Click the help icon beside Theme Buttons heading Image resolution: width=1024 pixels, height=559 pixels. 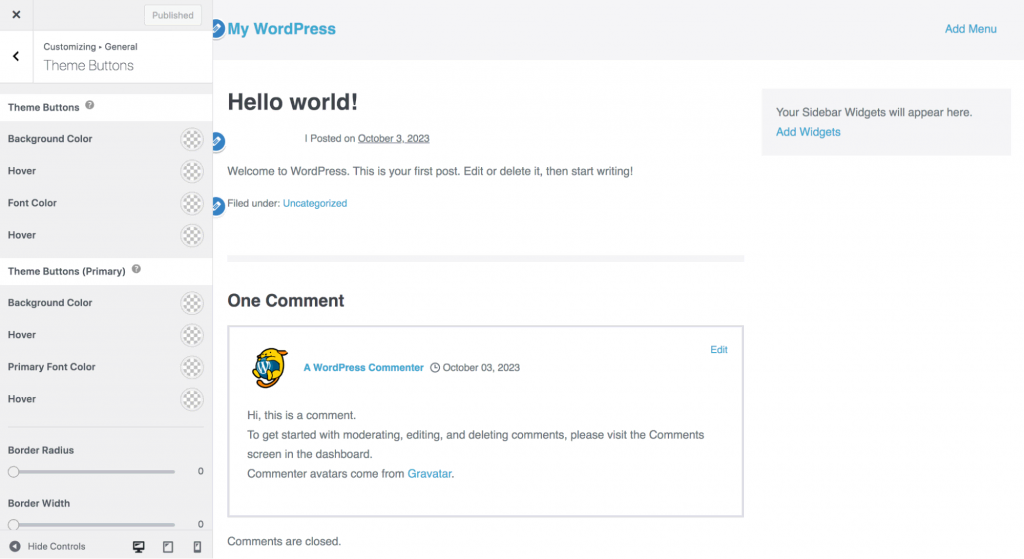[x=90, y=106]
